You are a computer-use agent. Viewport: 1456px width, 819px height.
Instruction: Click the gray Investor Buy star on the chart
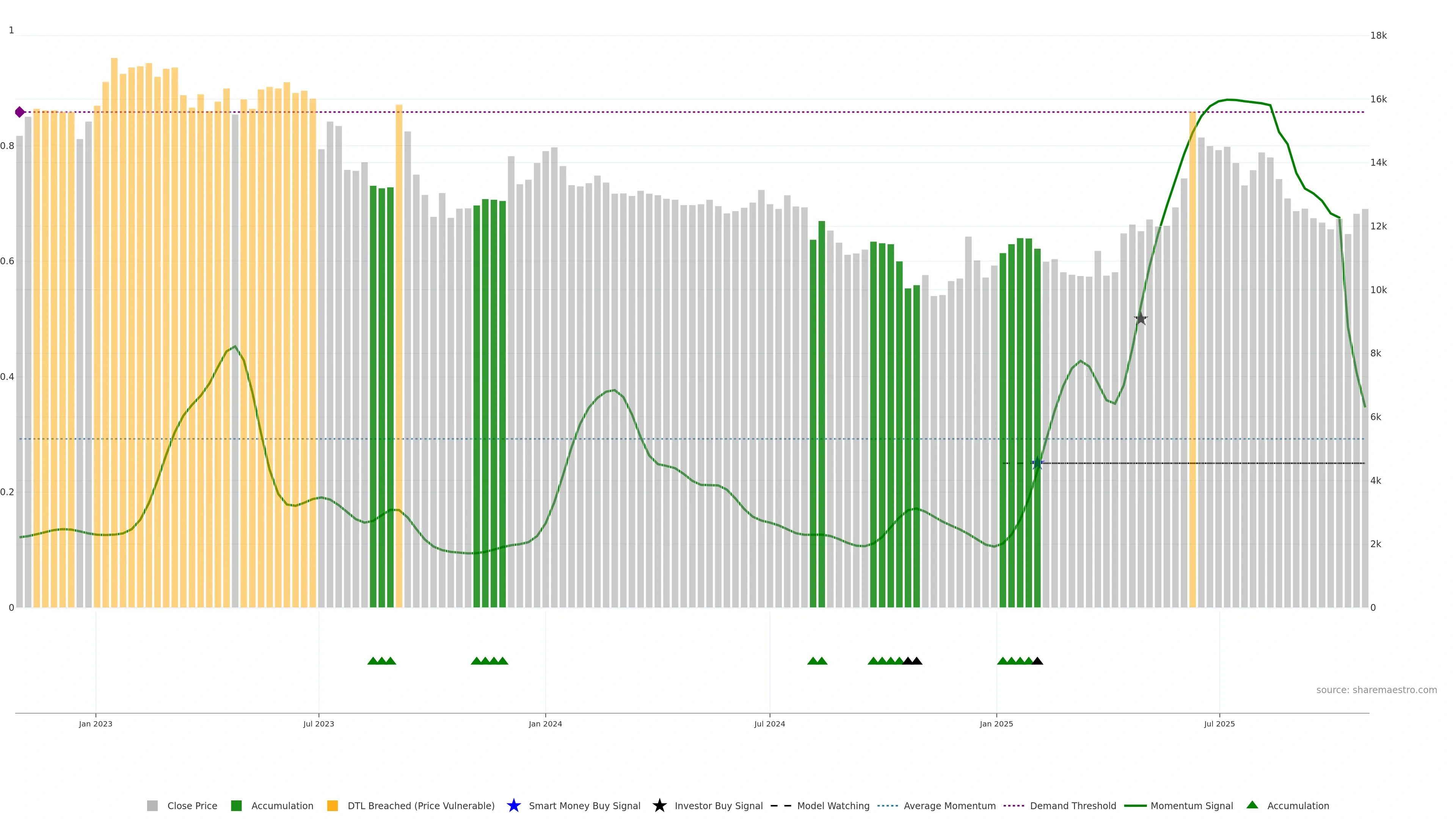click(x=1141, y=319)
